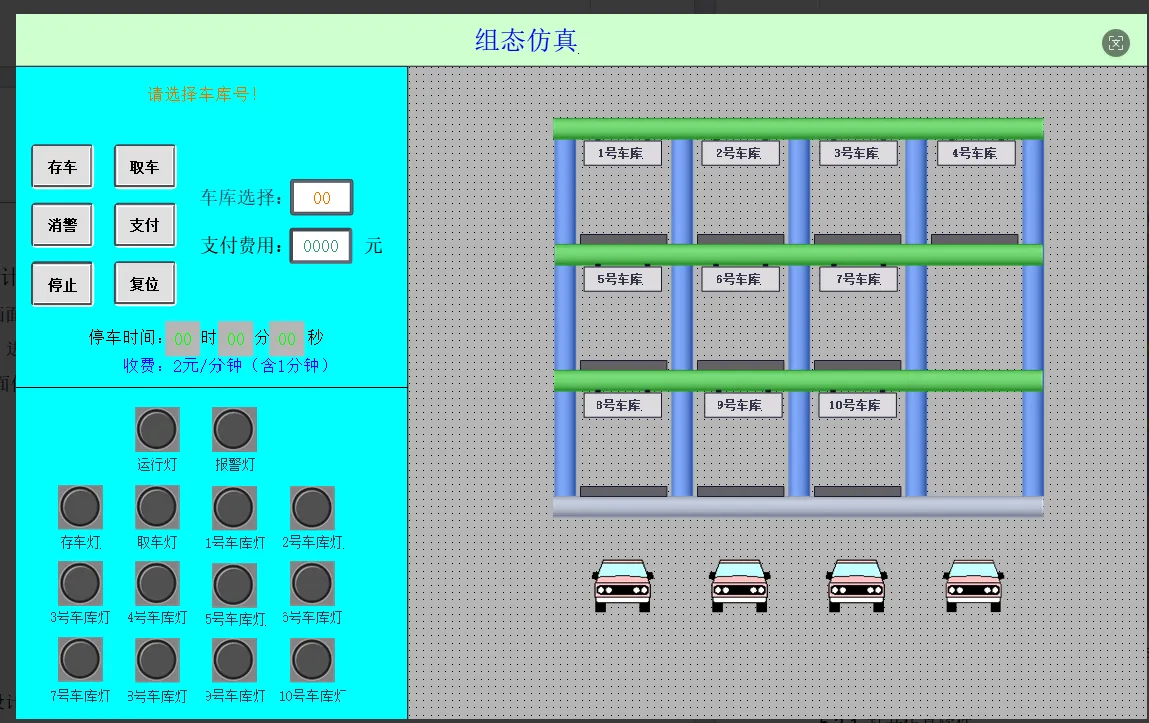Click the minutes value before 分

coord(235,338)
